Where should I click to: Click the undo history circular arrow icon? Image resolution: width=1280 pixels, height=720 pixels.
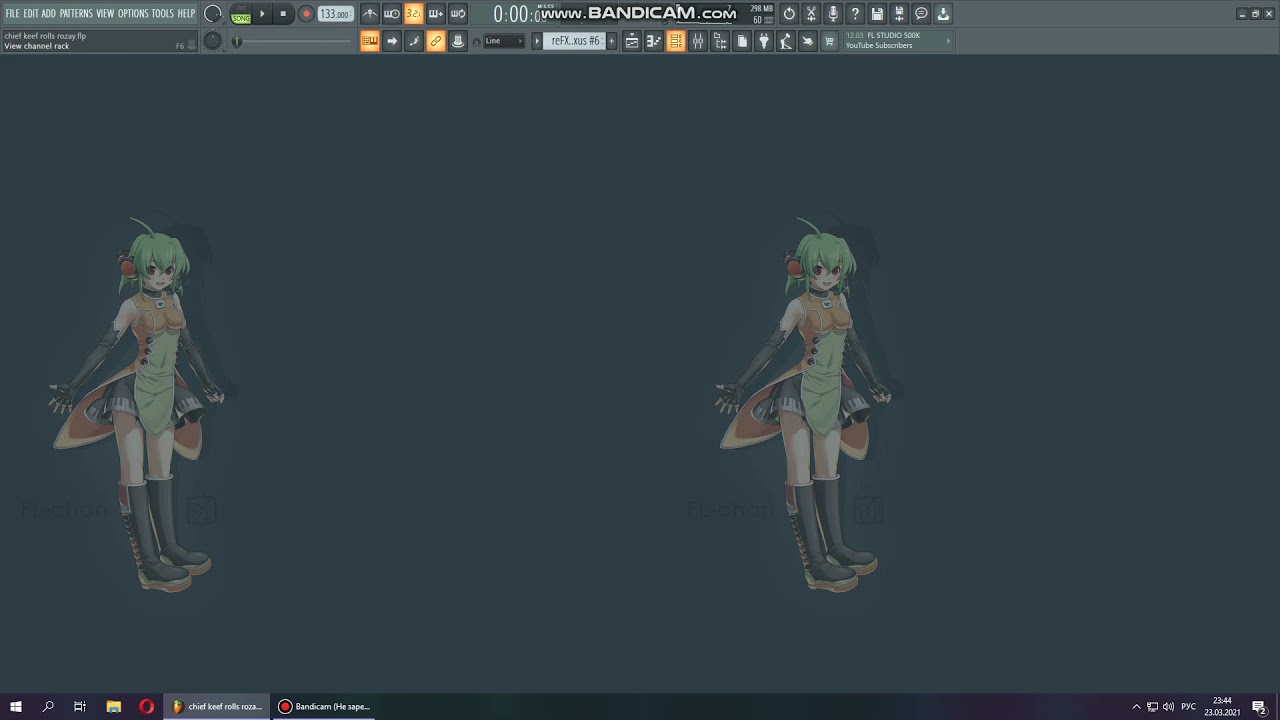[789, 14]
